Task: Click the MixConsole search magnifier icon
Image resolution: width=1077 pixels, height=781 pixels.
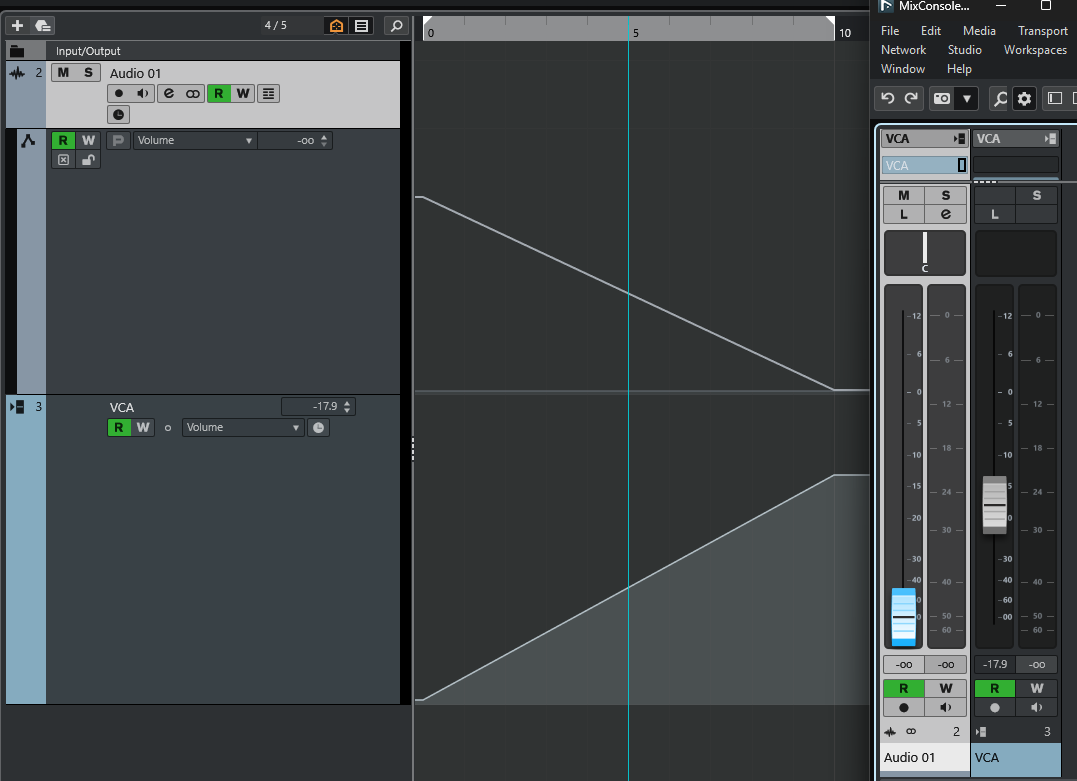Action: 999,98
